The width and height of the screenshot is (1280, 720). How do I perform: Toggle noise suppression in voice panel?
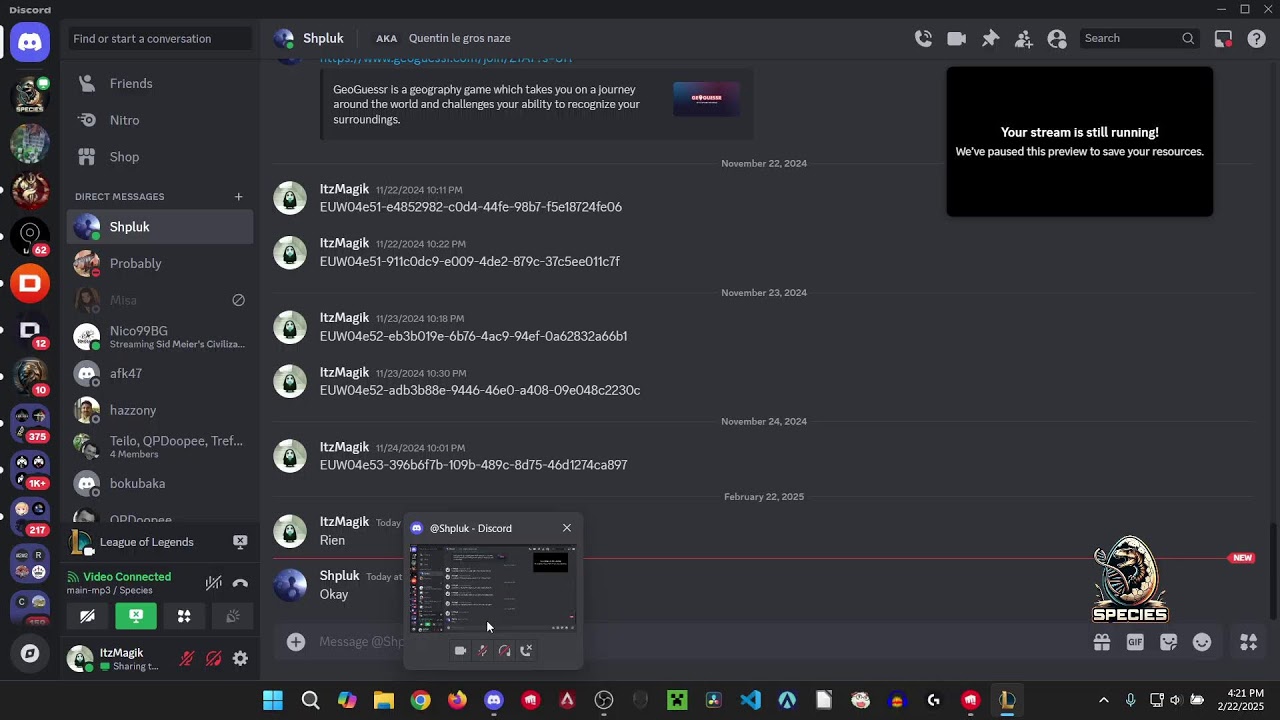click(x=213, y=583)
